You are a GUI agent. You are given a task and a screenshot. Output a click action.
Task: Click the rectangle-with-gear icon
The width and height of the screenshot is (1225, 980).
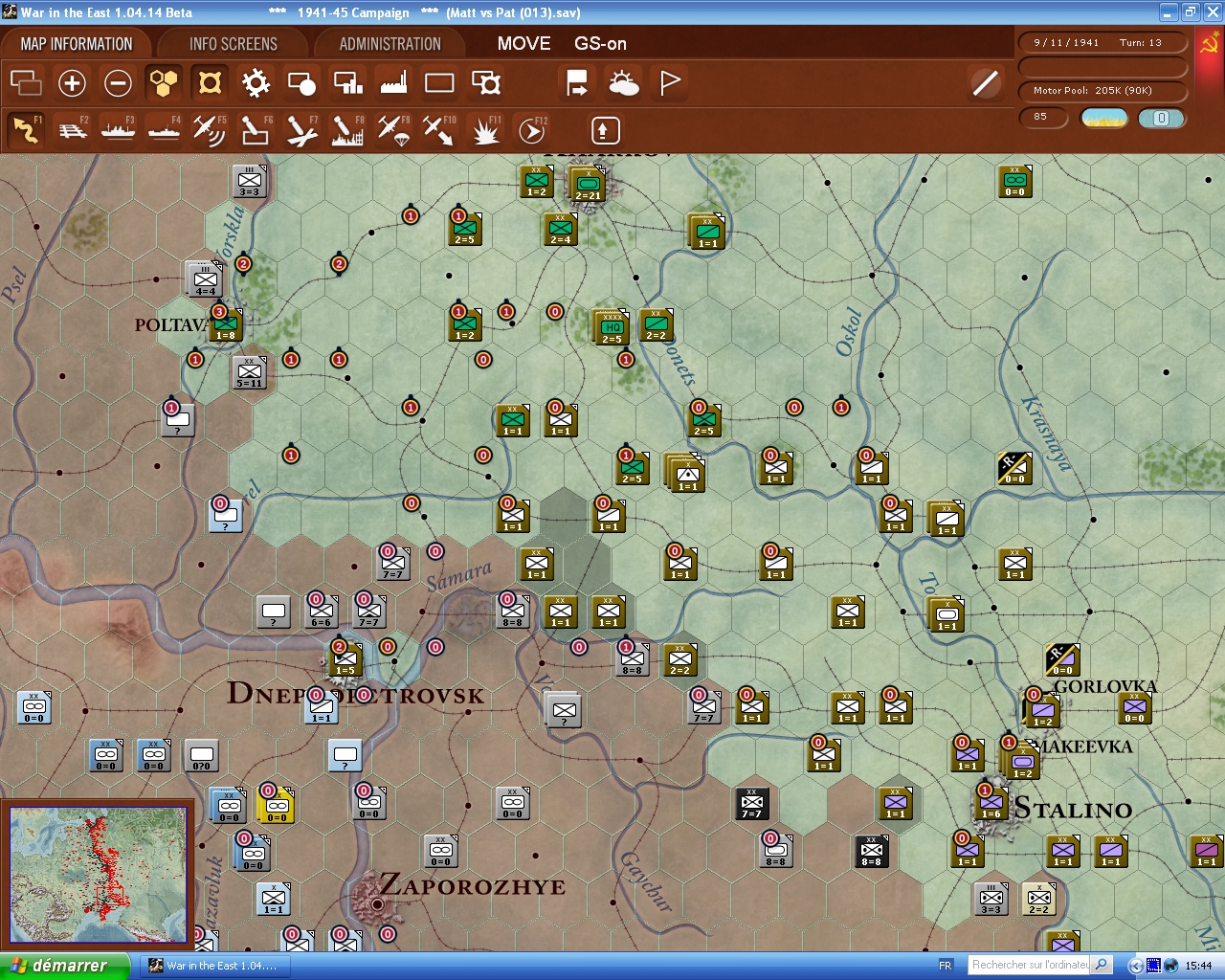tap(486, 83)
